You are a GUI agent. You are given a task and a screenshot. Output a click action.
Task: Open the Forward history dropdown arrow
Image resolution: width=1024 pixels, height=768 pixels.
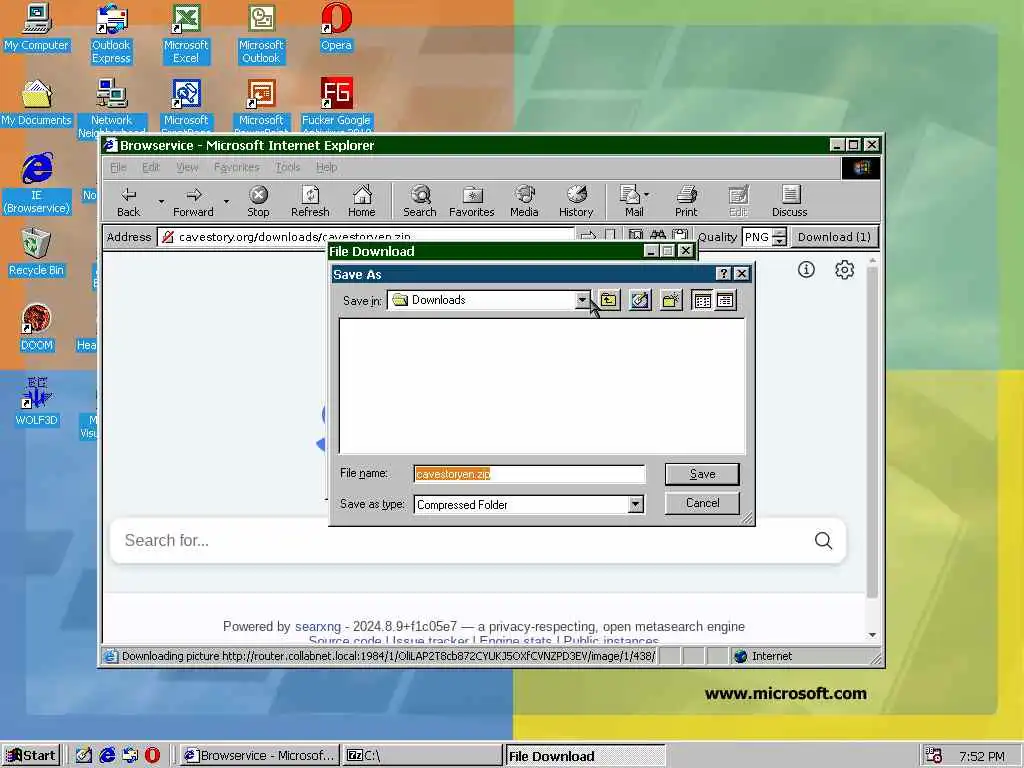[x=226, y=201]
